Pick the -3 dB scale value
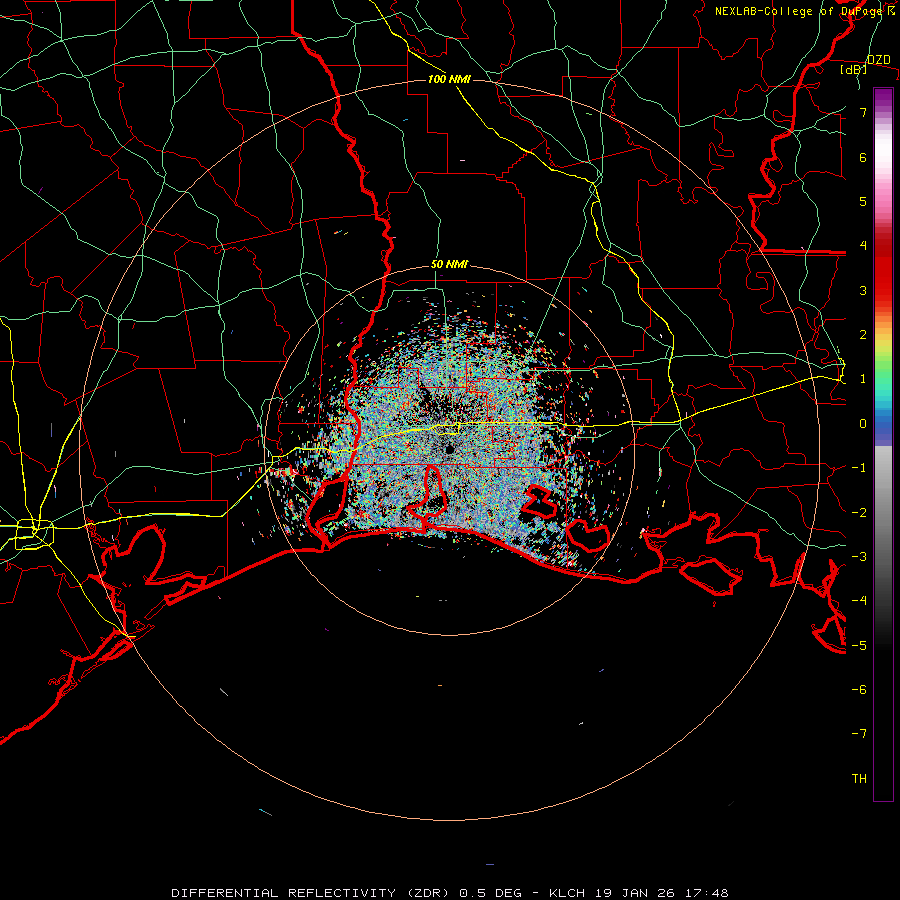The height and width of the screenshot is (900, 900). [859, 557]
